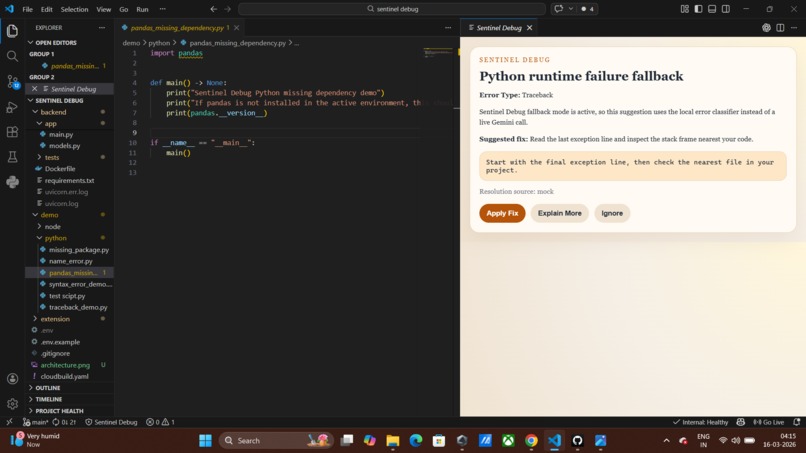The image size is (806, 453).
Task: Click the main branch indicator
Action: [35, 422]
